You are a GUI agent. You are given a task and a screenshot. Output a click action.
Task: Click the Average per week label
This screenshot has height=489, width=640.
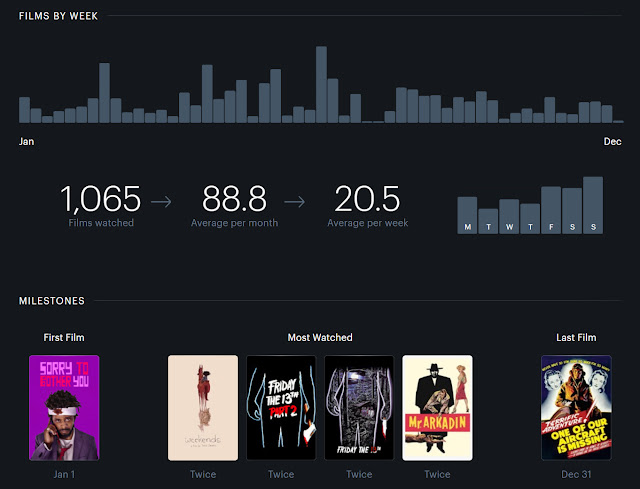[x=368, y=223]
